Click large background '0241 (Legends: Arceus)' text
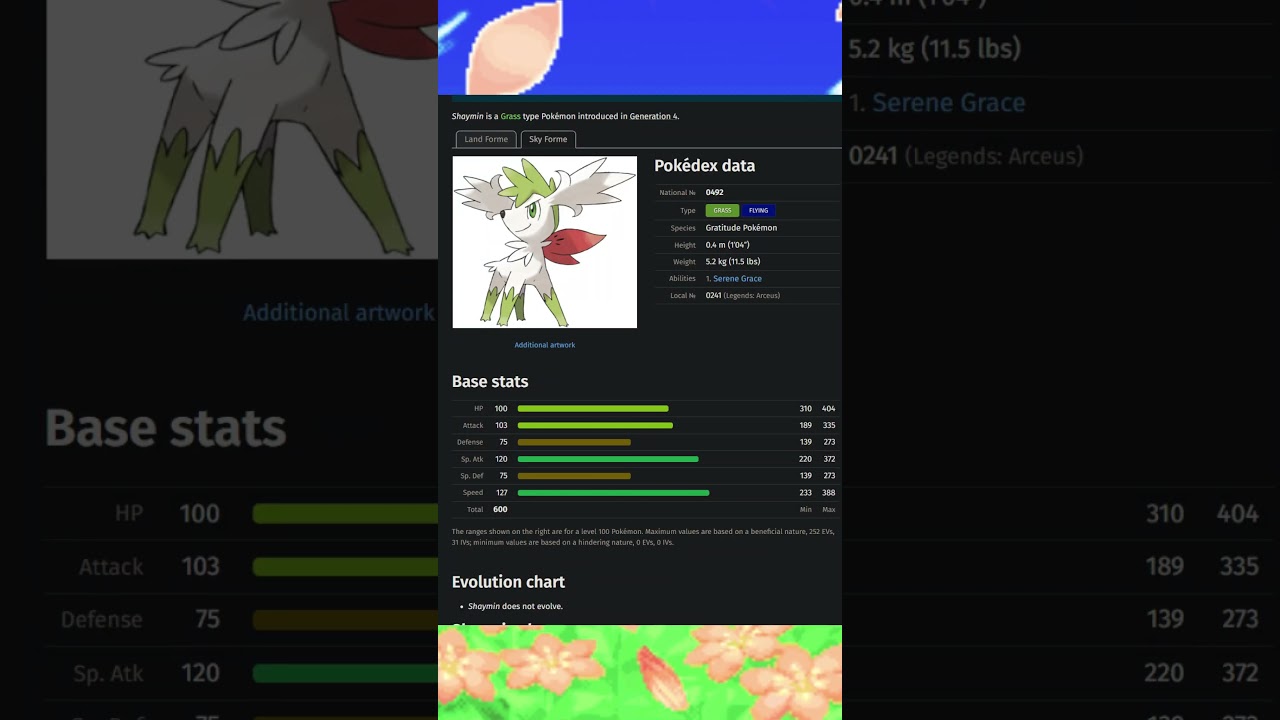 (x=966, y=156)
